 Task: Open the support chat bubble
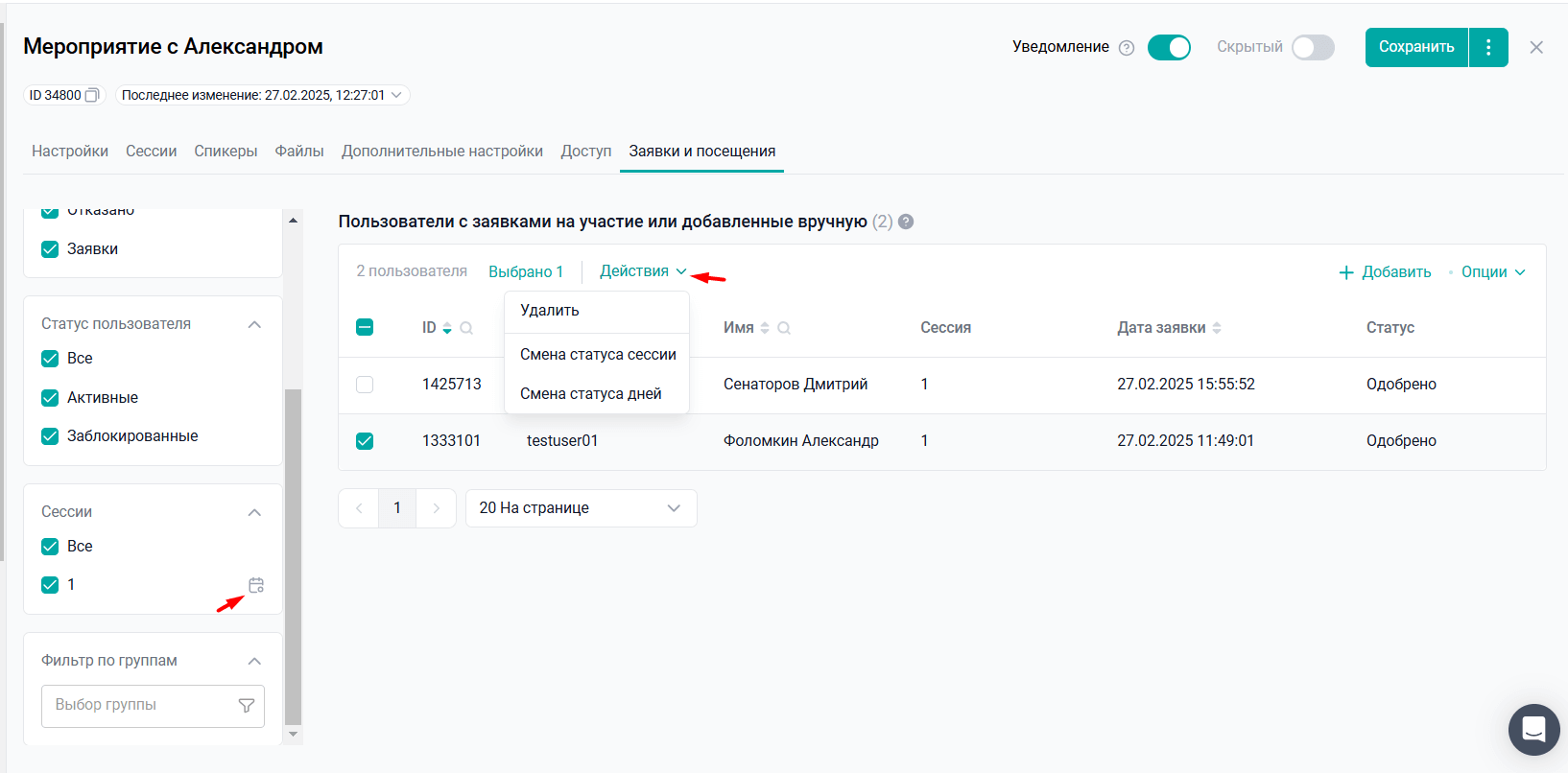pos(1533,730)
